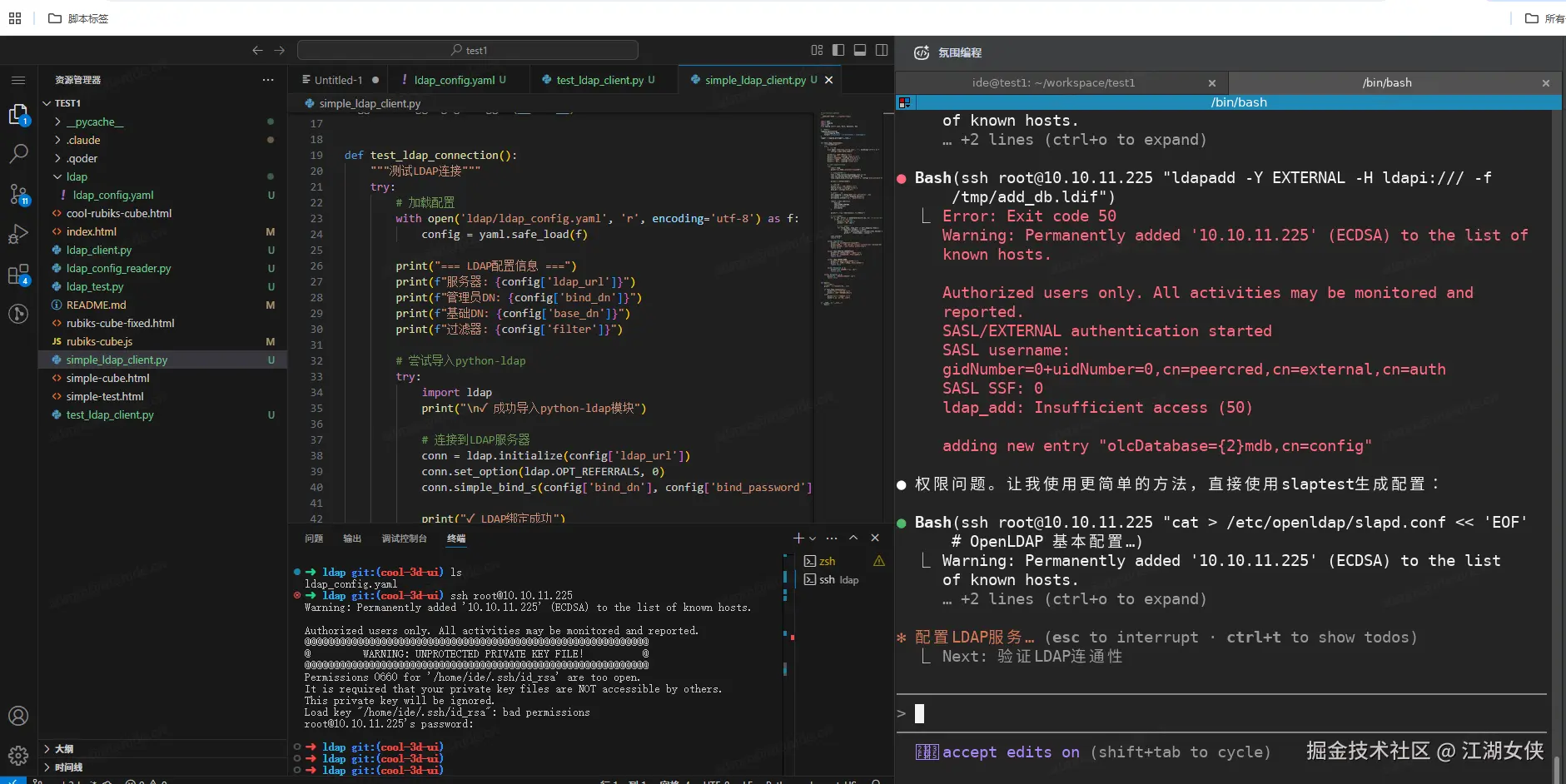Open Explorer's more actions ellipsis
Image resolution: width=1566 pixels, height=784 pixels.
(268, 80)
